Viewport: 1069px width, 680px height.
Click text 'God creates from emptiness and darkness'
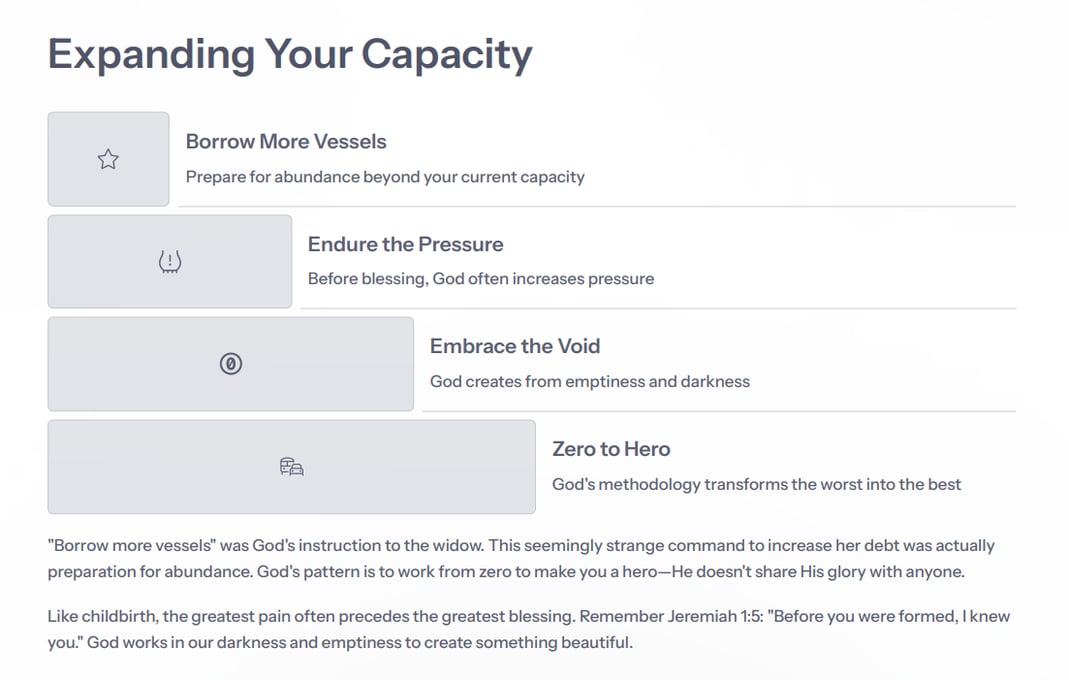pos(590,381)
